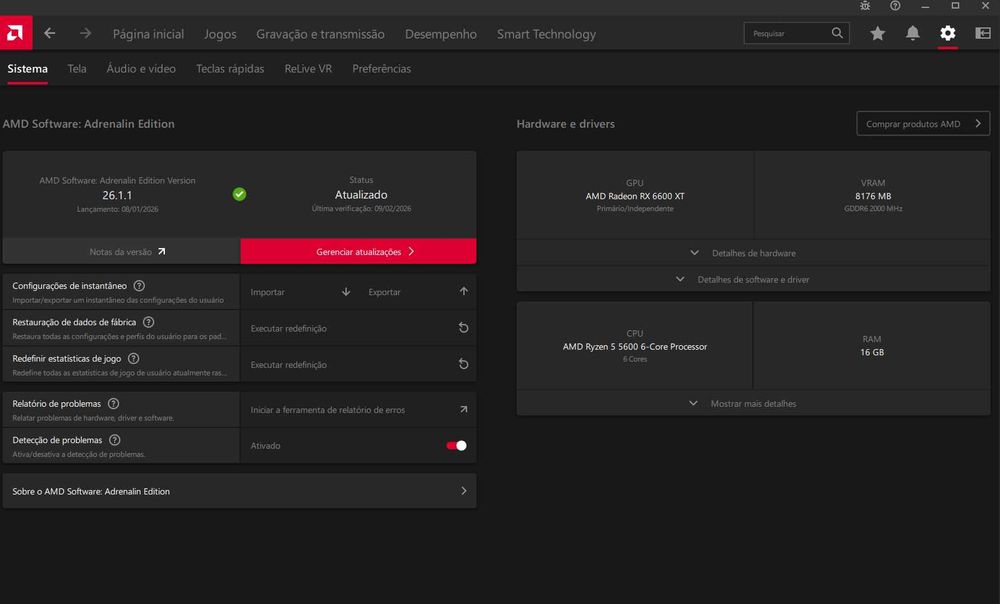
Task: Open settings gear icon
Action: coord(948,33)
